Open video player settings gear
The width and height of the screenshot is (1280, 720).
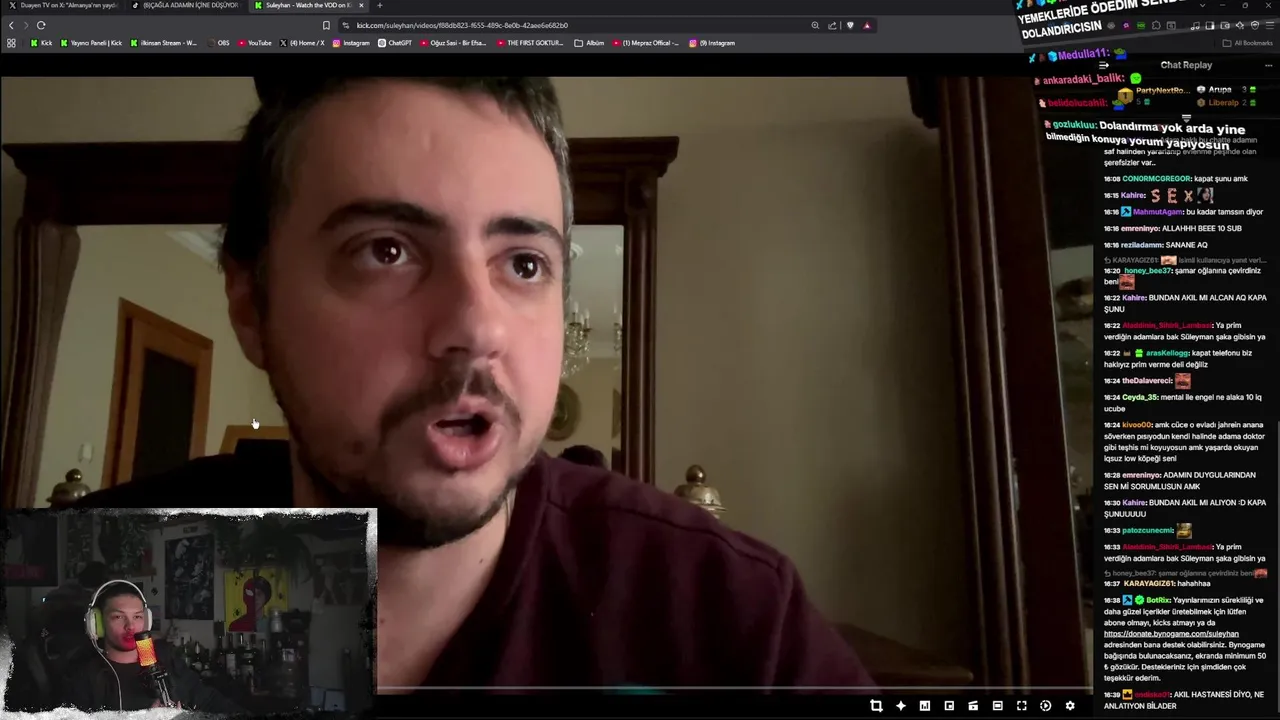(1070, 706)
